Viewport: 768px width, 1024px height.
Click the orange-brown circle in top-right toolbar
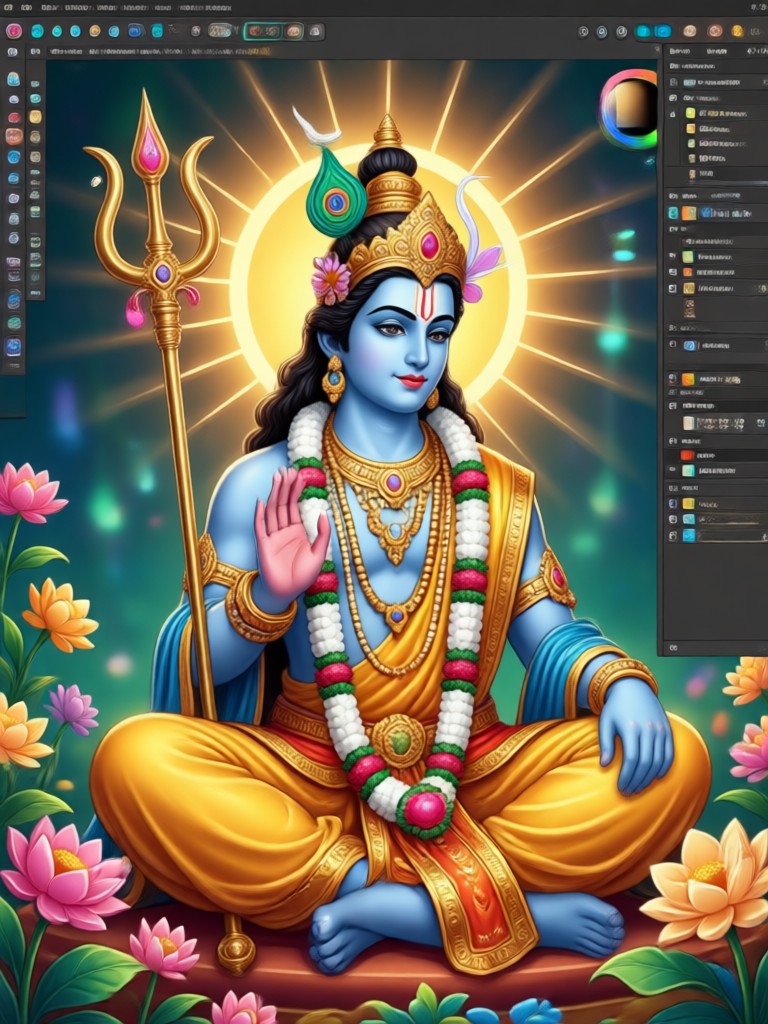[x=715, y=31]
